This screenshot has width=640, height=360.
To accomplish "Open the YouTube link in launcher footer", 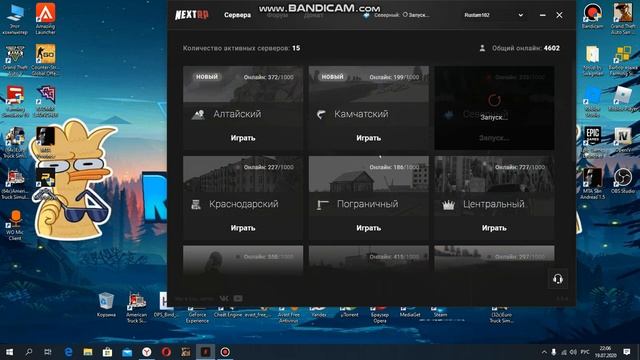I will click(x=238, y=299).
